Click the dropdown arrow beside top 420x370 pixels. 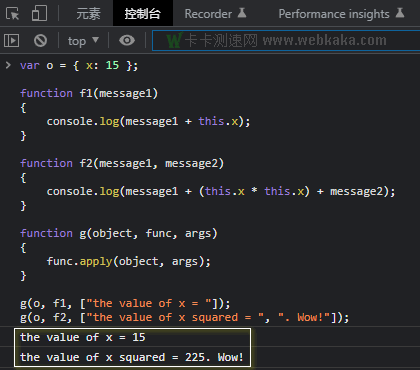click(x=95, y=40)
